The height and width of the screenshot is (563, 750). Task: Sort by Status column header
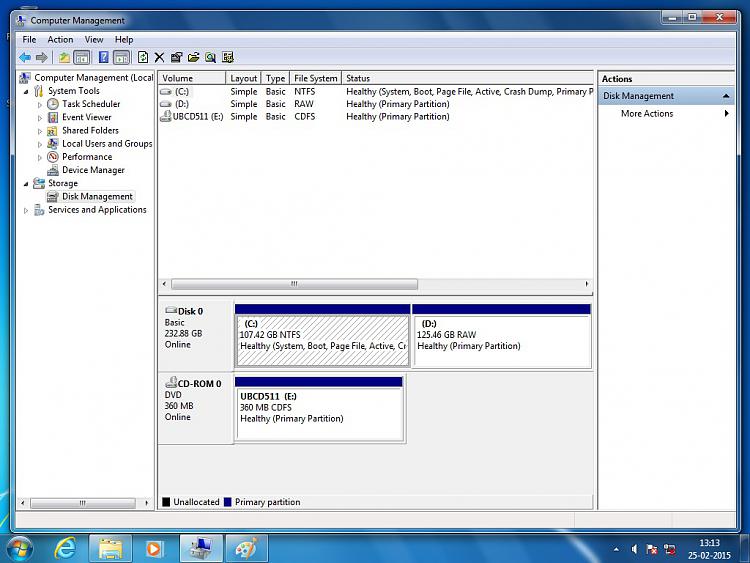(468, 78)
